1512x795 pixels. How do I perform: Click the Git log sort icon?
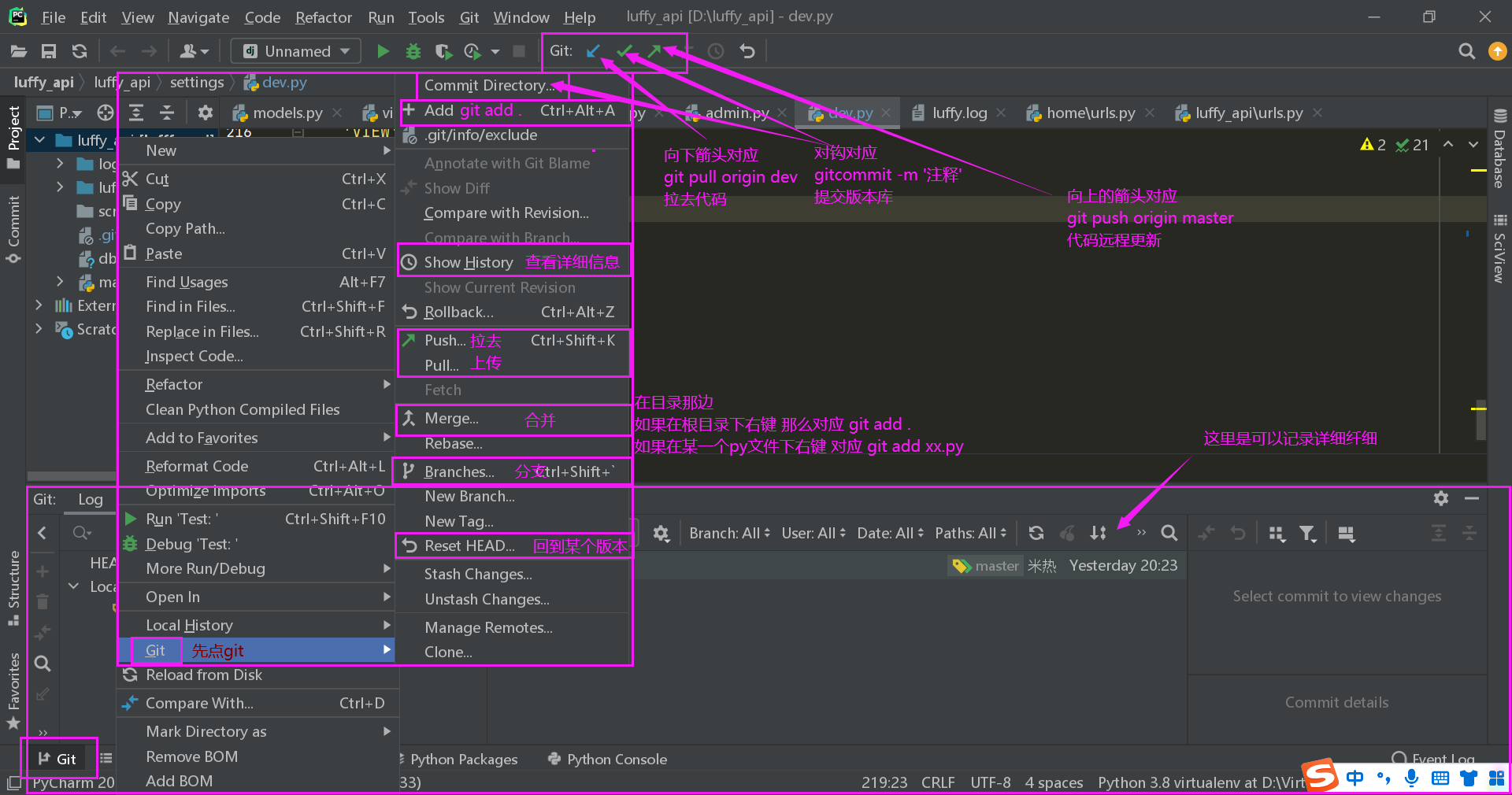point(1098,533)
